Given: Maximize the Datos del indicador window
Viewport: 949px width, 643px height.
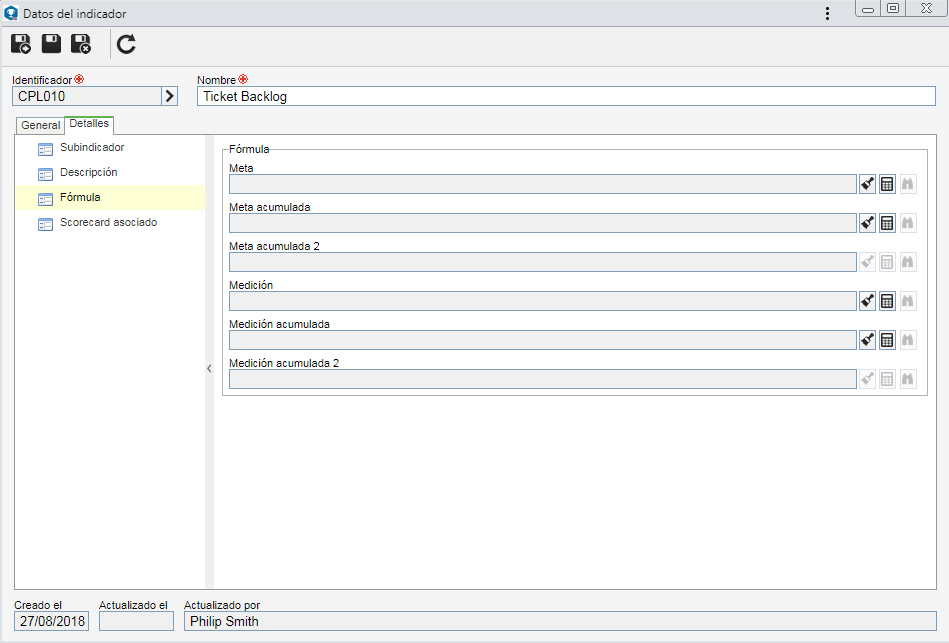Looking at the screenshot, I should tap(893, 8).
